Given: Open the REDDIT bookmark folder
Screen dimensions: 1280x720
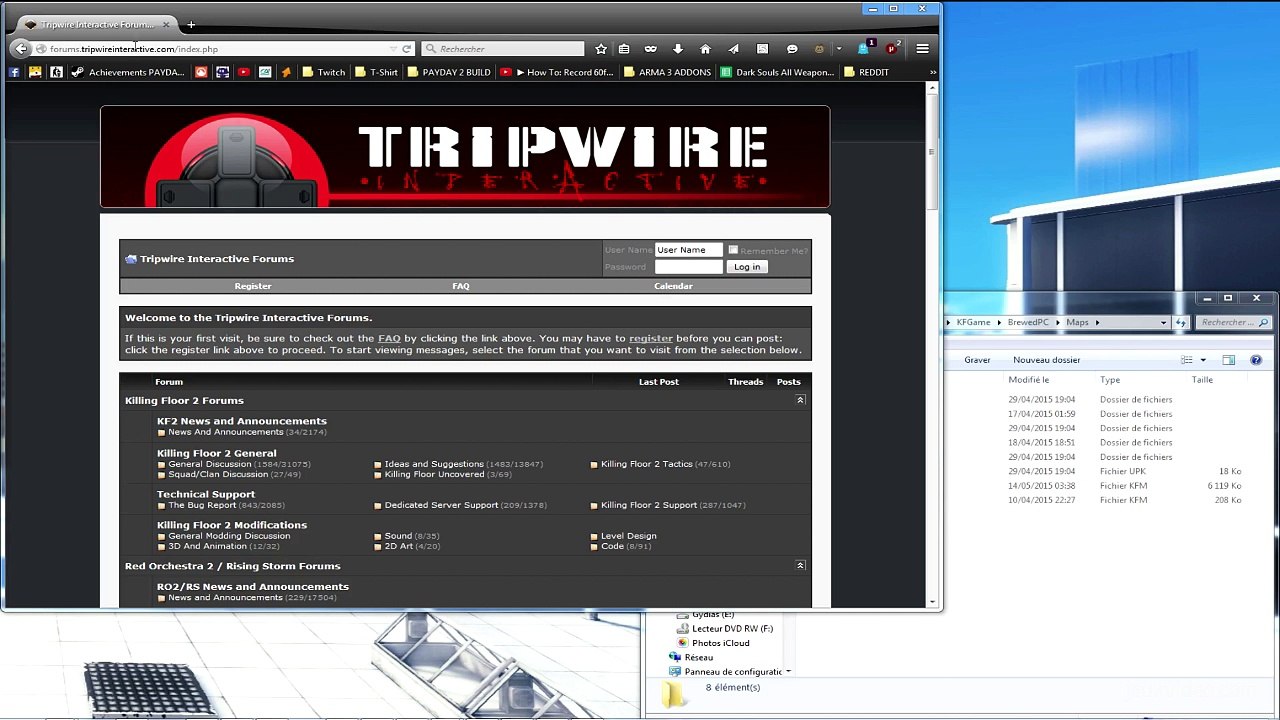Looking at the screenshot, I should point(866,72).
